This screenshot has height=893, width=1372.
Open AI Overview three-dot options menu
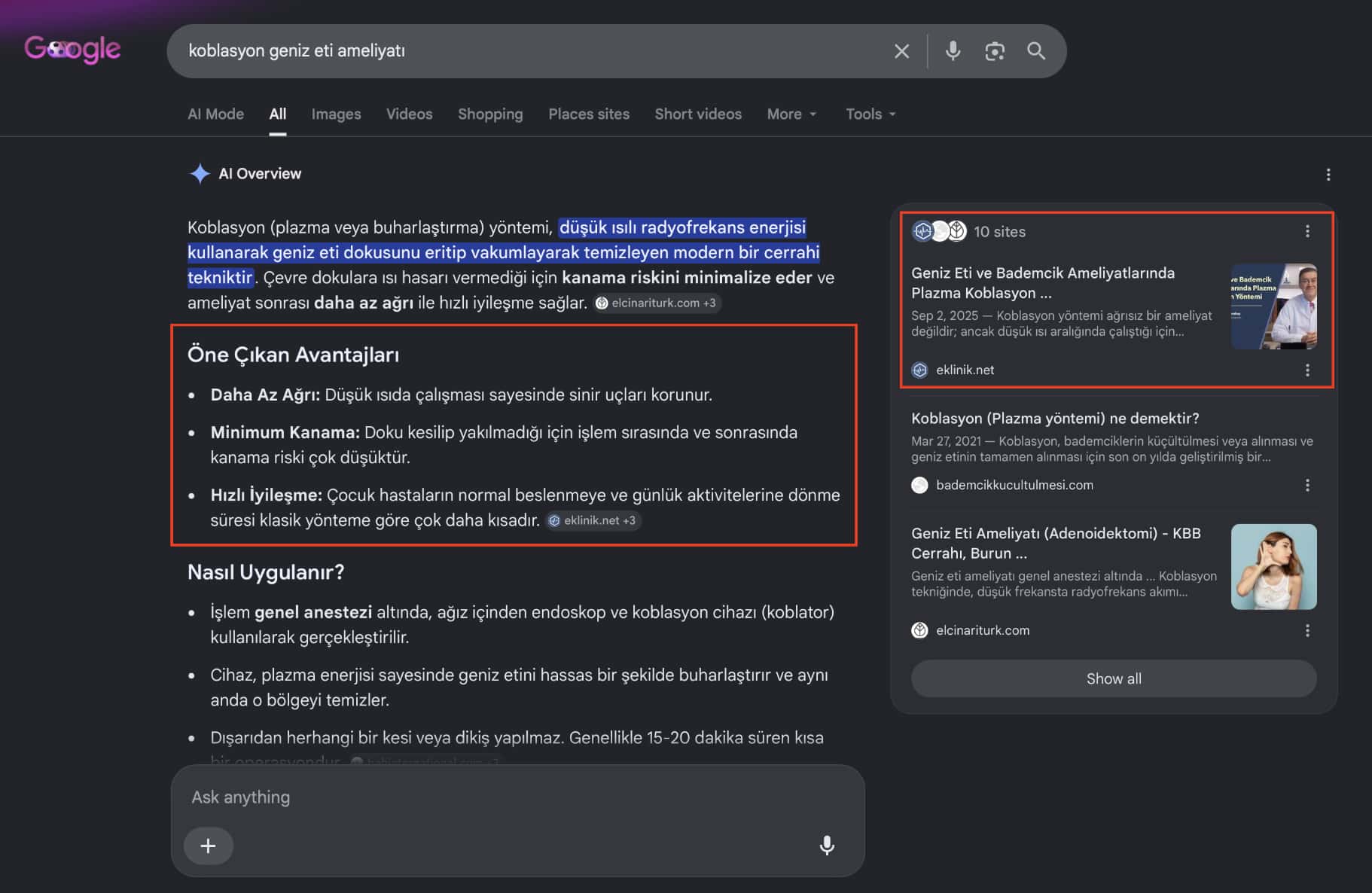(1328, 175)
